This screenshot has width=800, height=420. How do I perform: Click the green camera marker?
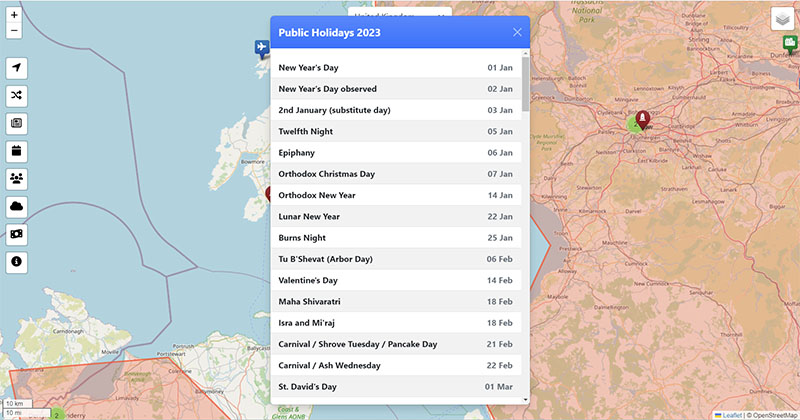790,43
